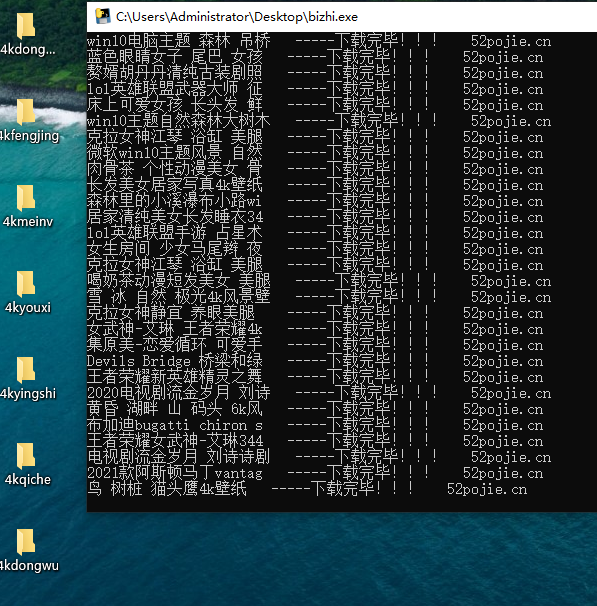The image size is (597, 606).
Task: Click the last console line about 猫头鹰4k壁纸
Action: tap(307, 489)
